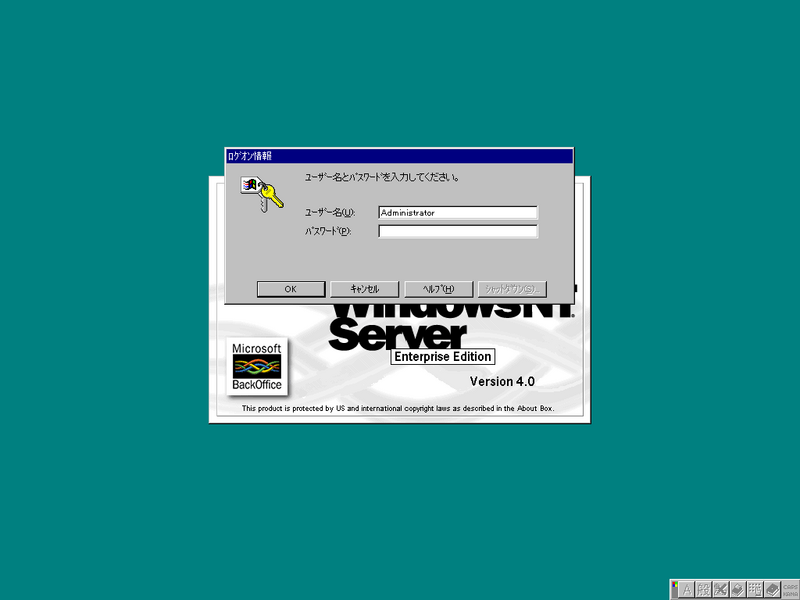The height and width of the screenshot is (600, 800).
Task: Click the grayed-out シャットダウン(S) button
Action: click(x=512, y=289)
